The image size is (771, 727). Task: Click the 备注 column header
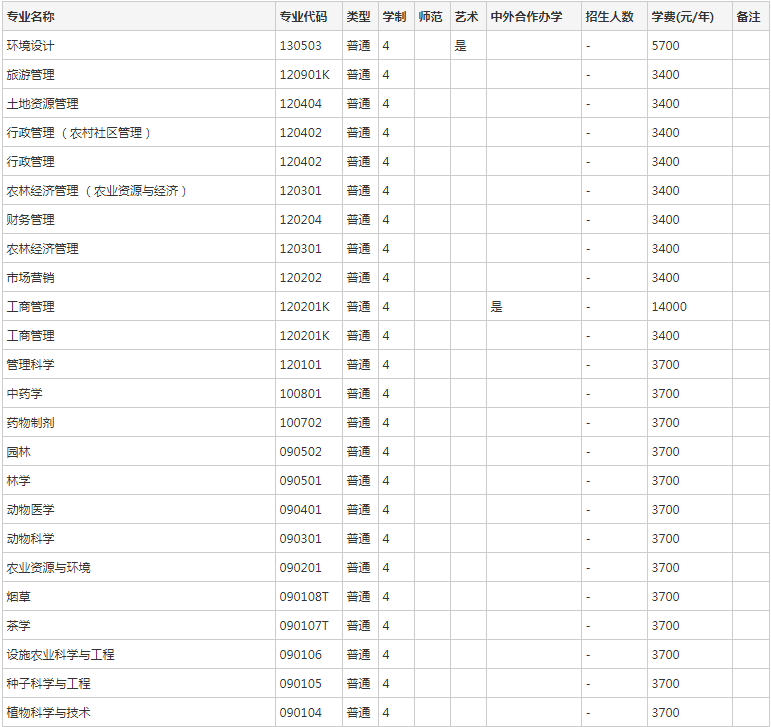click(748, 17)
